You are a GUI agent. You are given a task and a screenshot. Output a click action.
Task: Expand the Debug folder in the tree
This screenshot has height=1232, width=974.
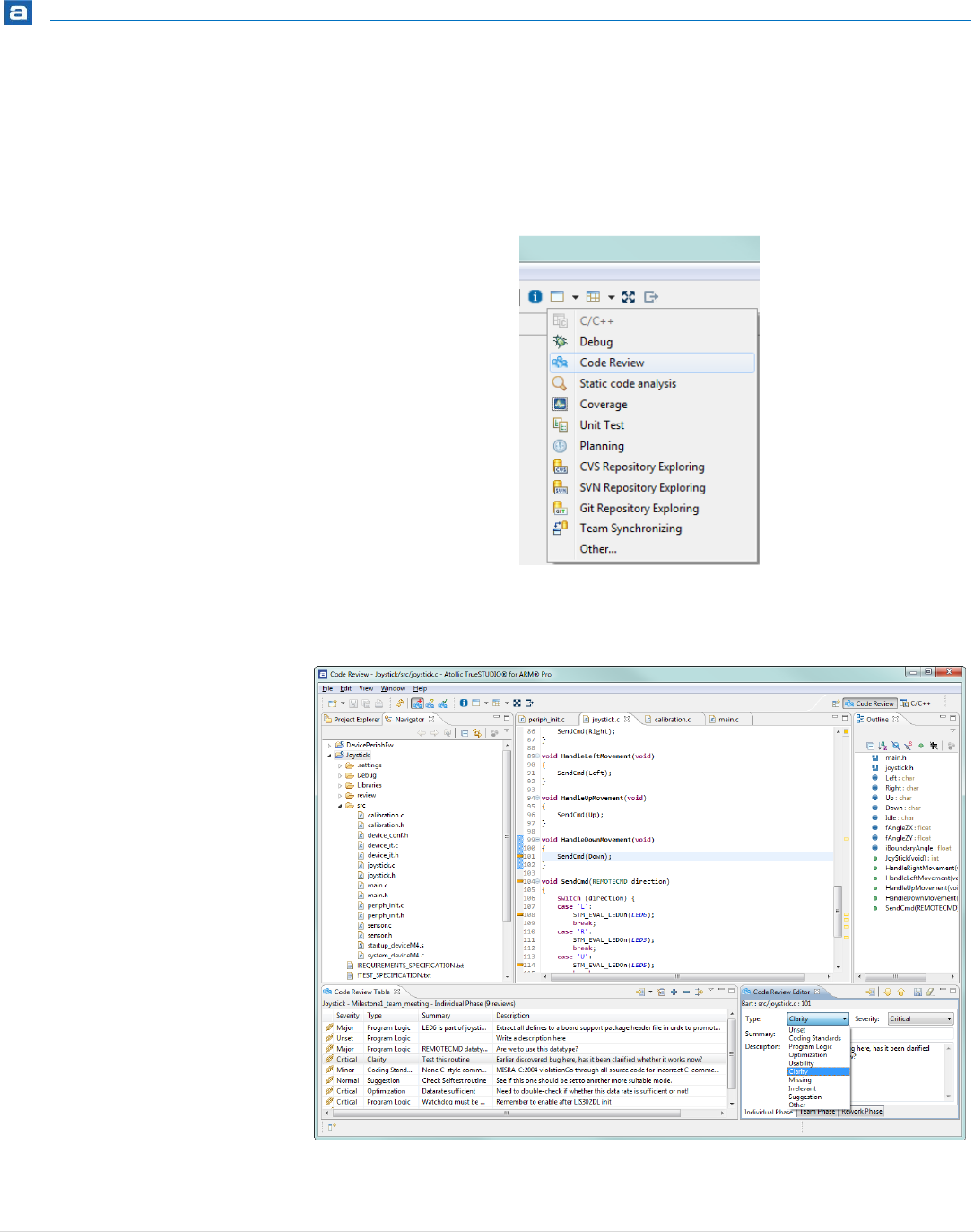(x=340, y=775)
